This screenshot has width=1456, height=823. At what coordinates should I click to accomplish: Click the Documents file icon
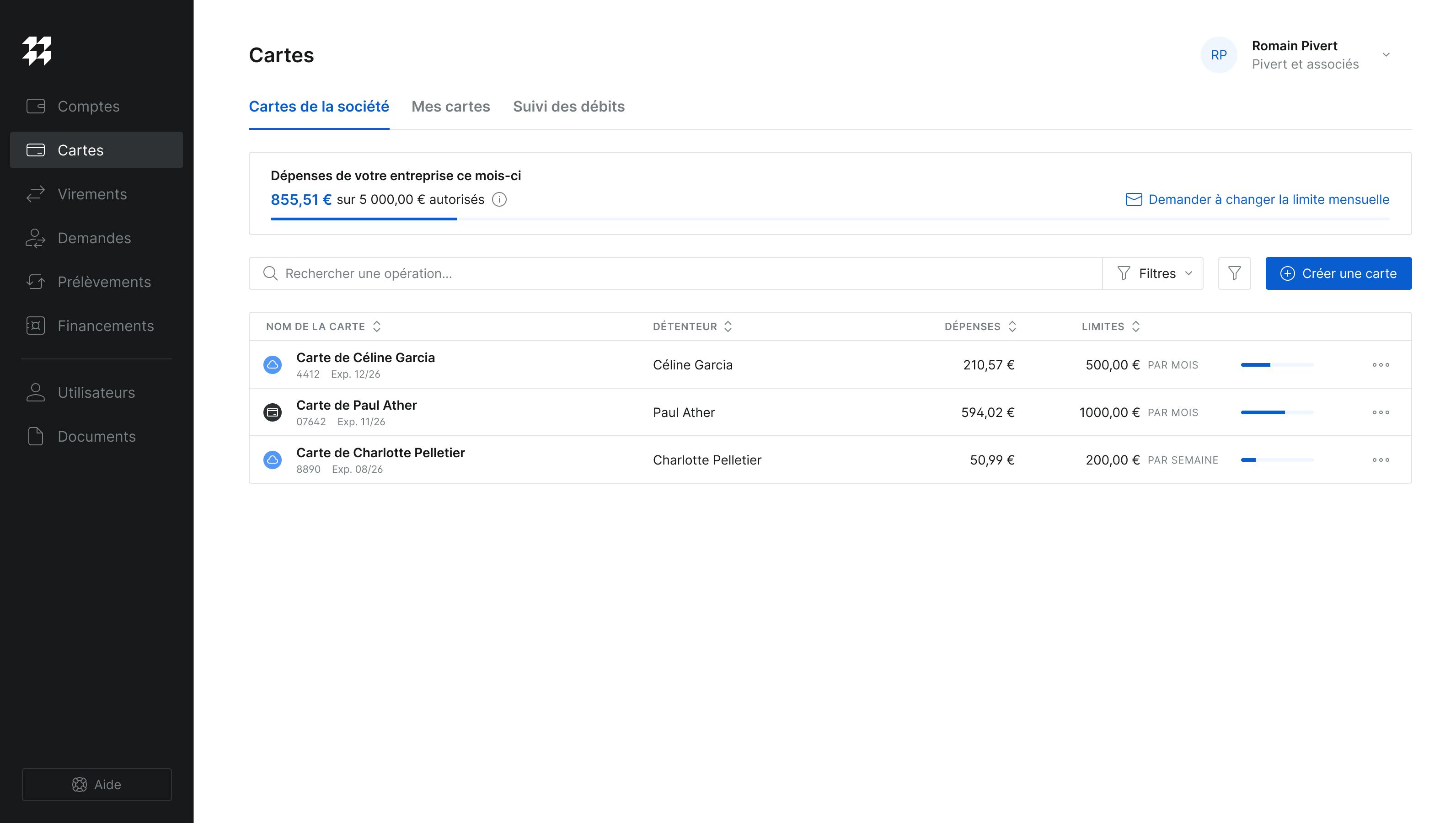36,436
